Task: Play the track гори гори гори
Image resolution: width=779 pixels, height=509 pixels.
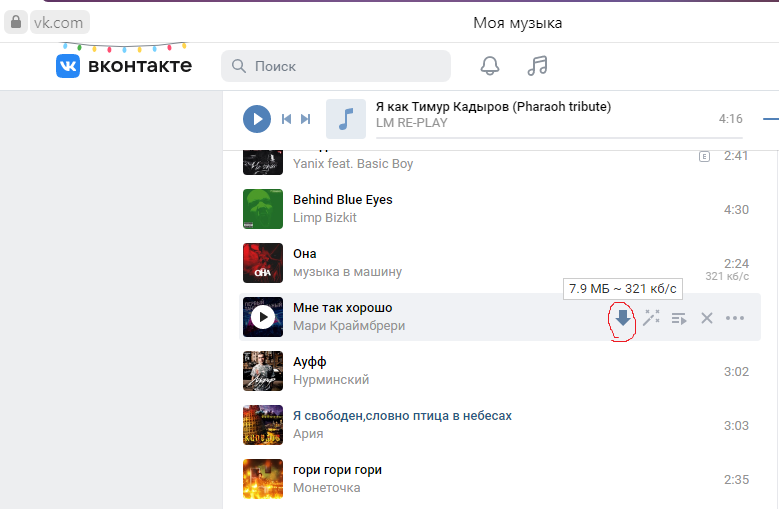Action: pos(337,470)
